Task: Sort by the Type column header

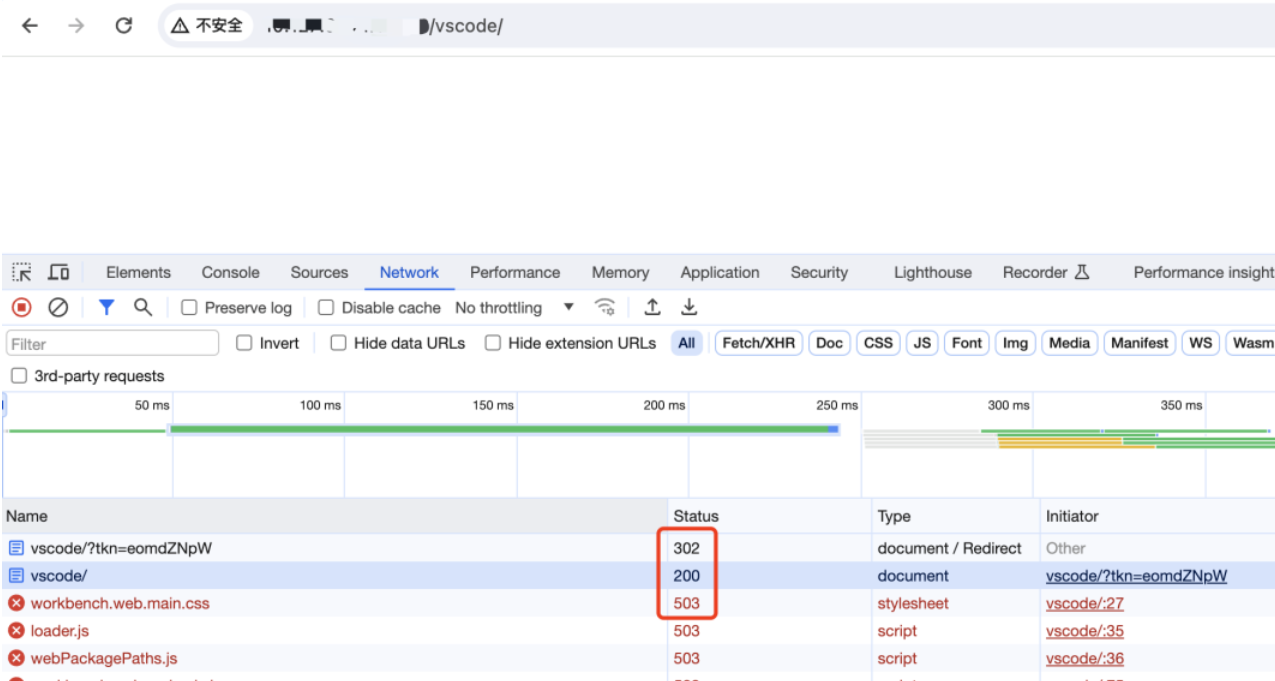Action: [x=956, y=516]
